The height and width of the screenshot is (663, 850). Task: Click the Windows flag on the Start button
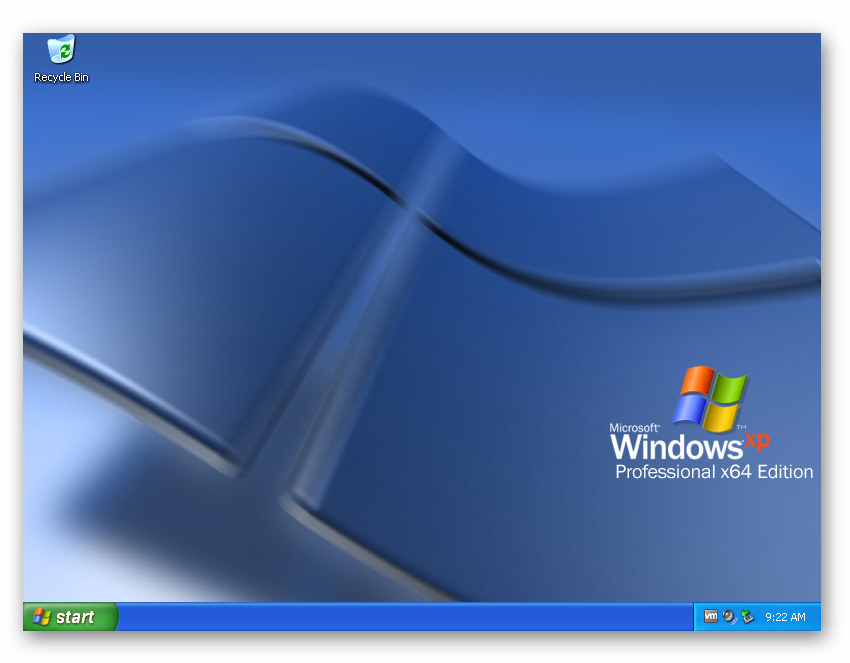click(42, 617)
